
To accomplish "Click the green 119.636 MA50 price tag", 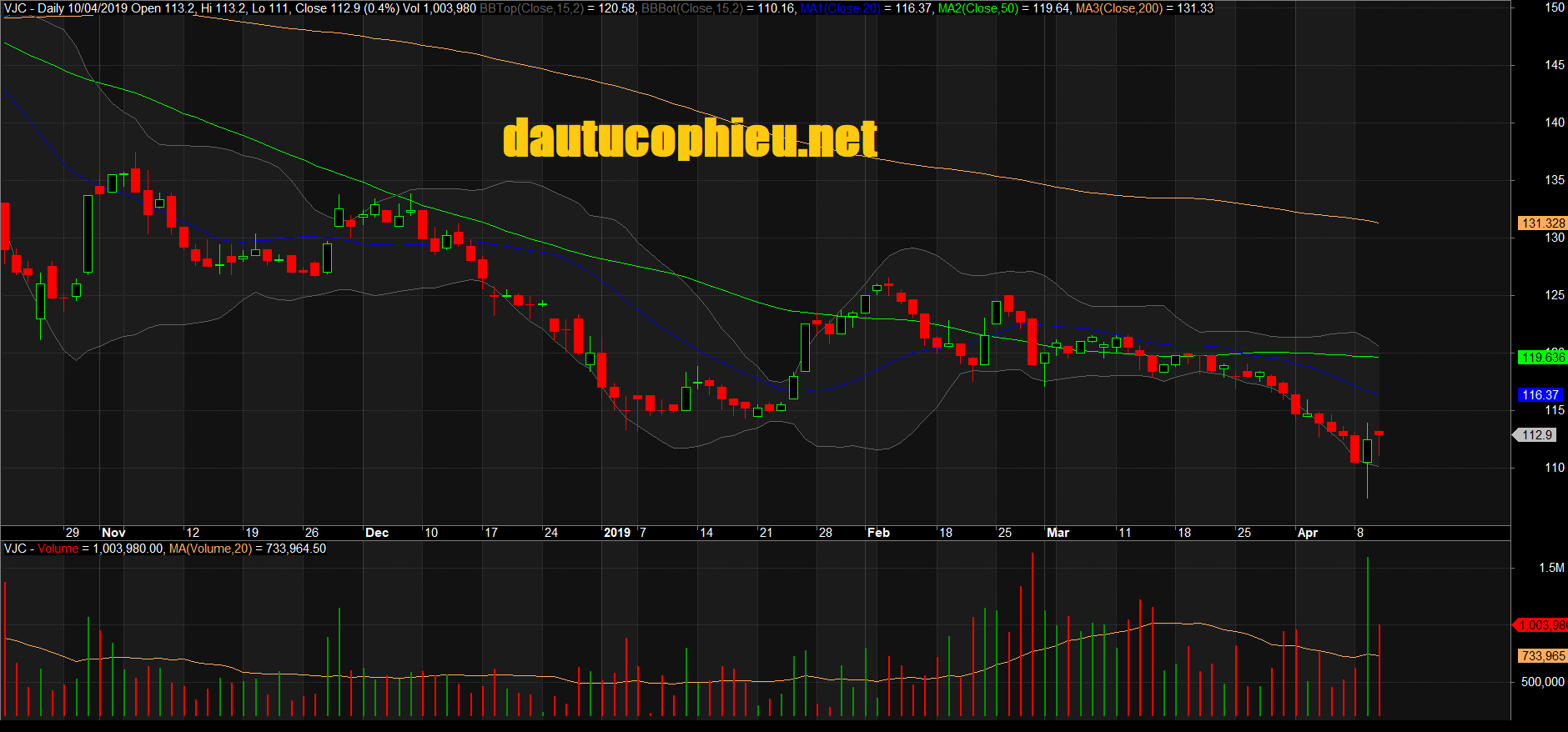I will [1542, 358].
